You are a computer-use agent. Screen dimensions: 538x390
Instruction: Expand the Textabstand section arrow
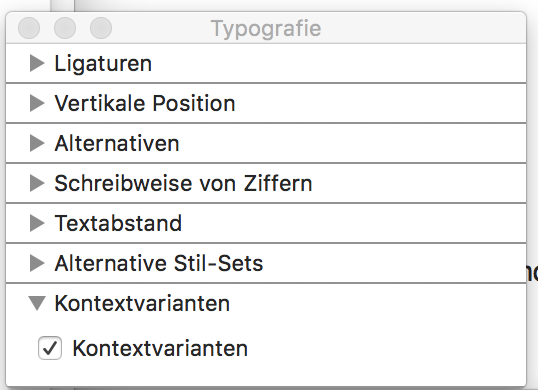click(x=37, y=223)
